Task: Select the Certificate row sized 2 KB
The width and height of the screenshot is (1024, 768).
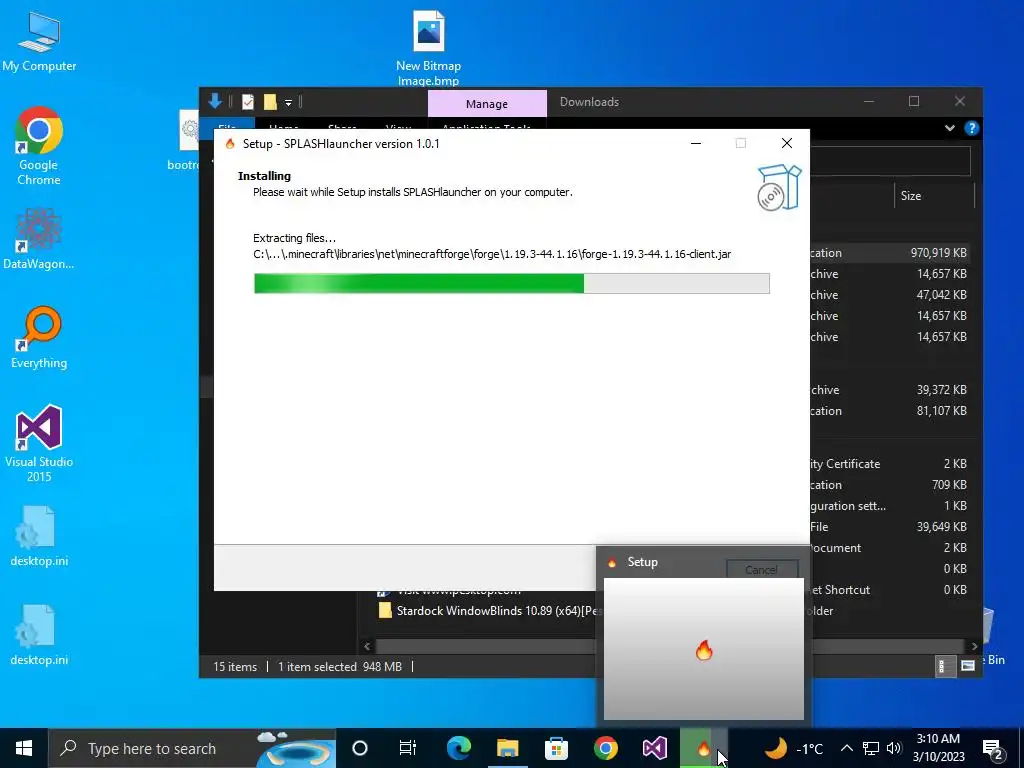Action: 891,464
